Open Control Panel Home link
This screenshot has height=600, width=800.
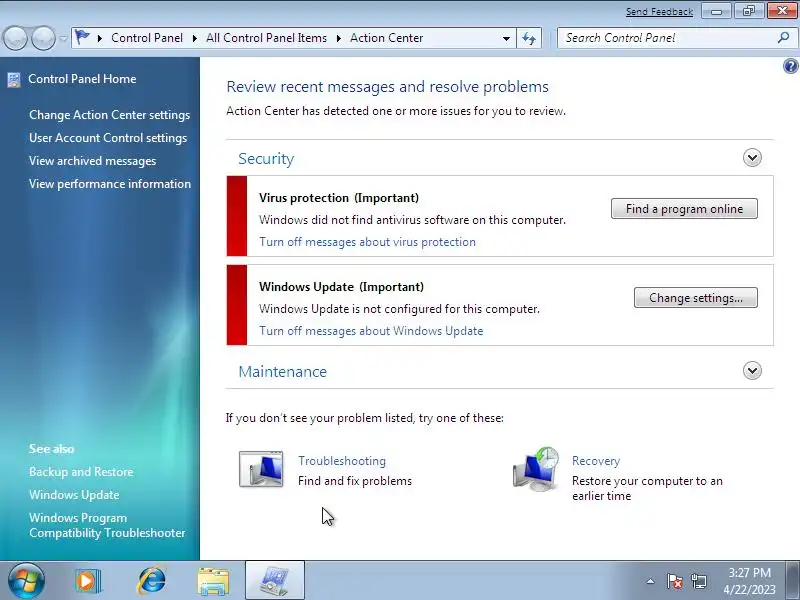pos(82,79)
